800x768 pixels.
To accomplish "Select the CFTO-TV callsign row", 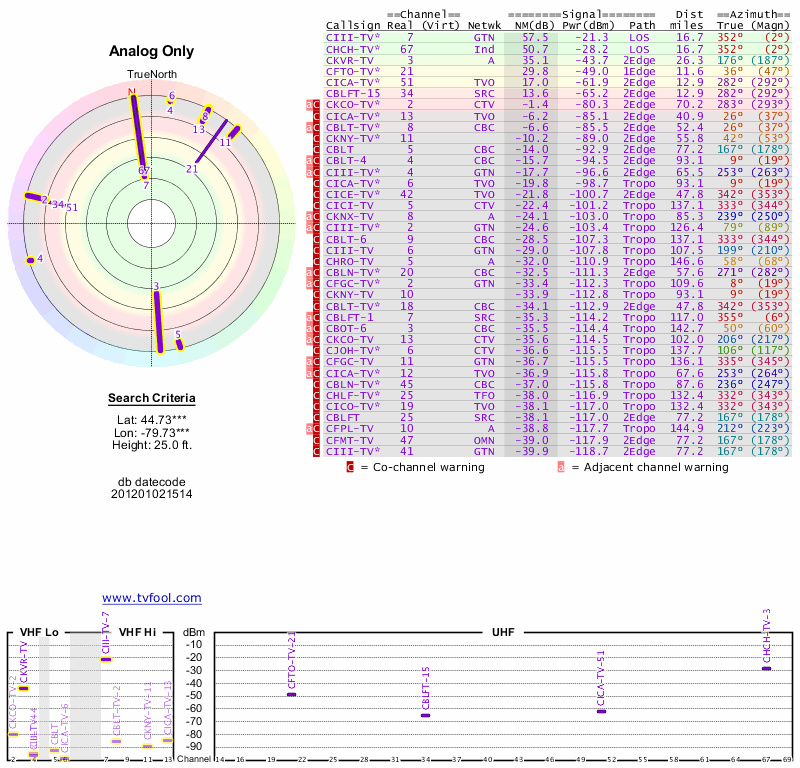I will coord(349,72).
